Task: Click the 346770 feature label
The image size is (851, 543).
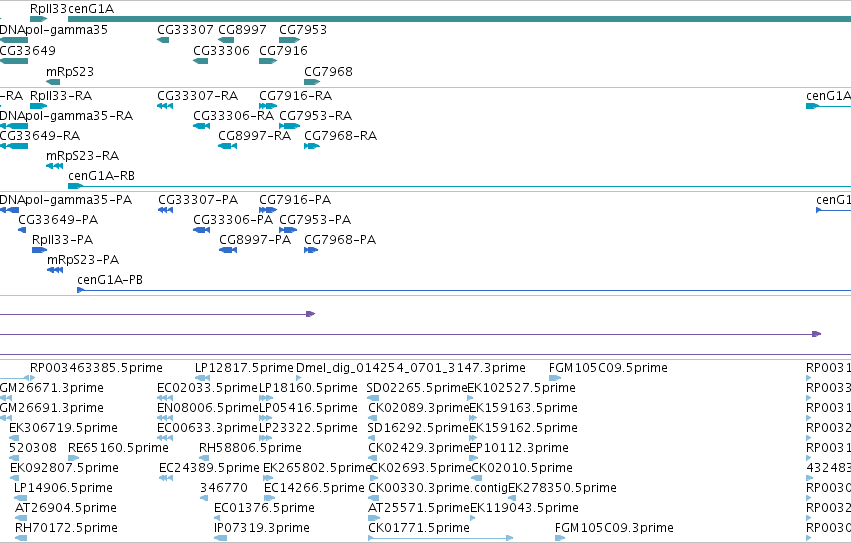Action: pos(224,488)
